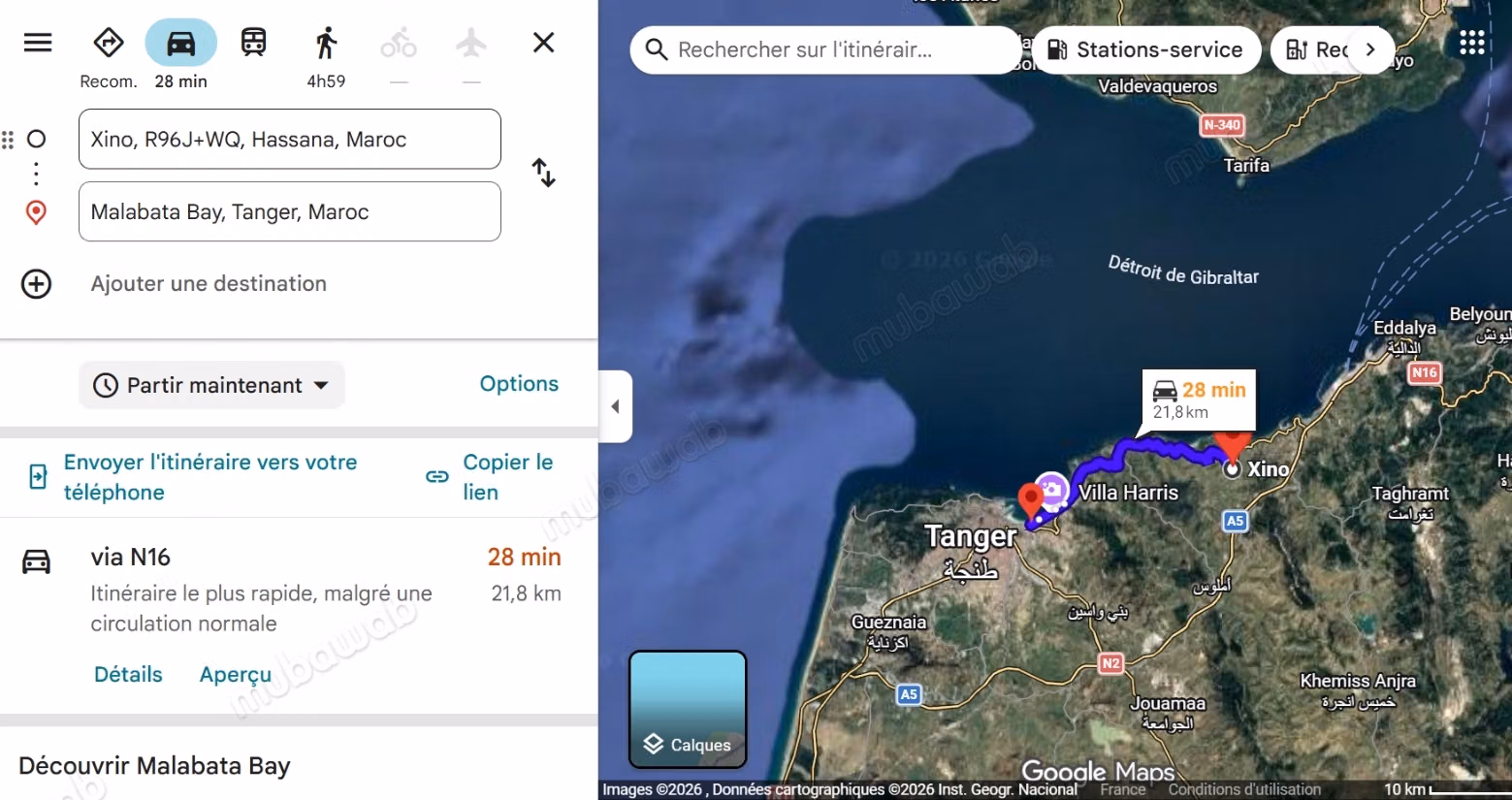This screenshot has height=800, width=1512.
Task: Click the Rechercher sur l'itinéraire field
Action: (825, 49)
